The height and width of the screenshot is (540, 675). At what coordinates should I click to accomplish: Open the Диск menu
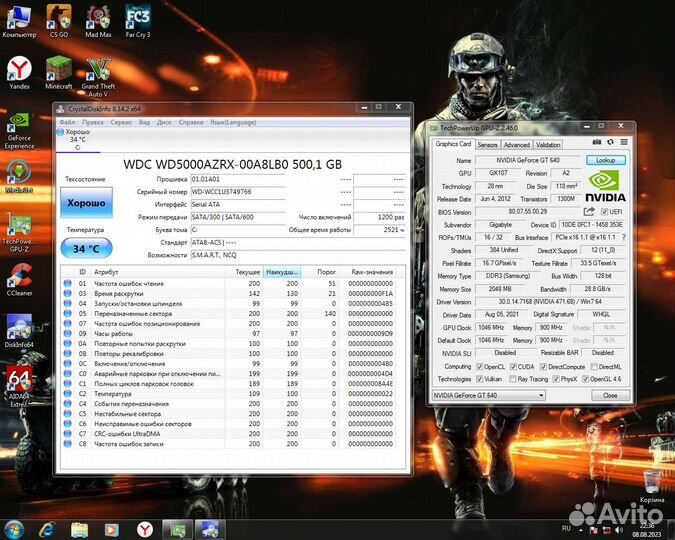click(x=164, y=122)
